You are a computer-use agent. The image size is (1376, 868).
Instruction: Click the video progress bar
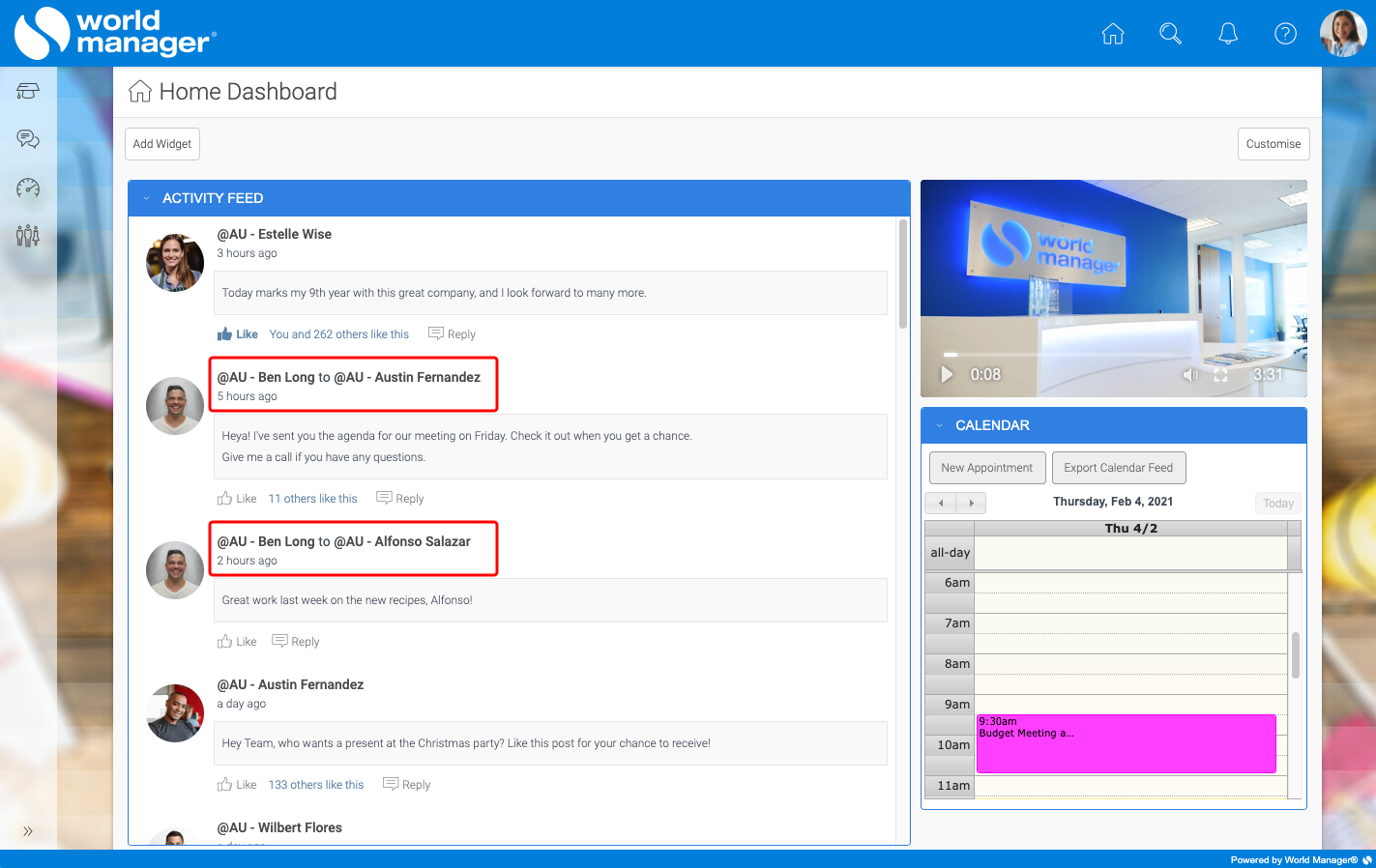click(x=1113, y=355)
